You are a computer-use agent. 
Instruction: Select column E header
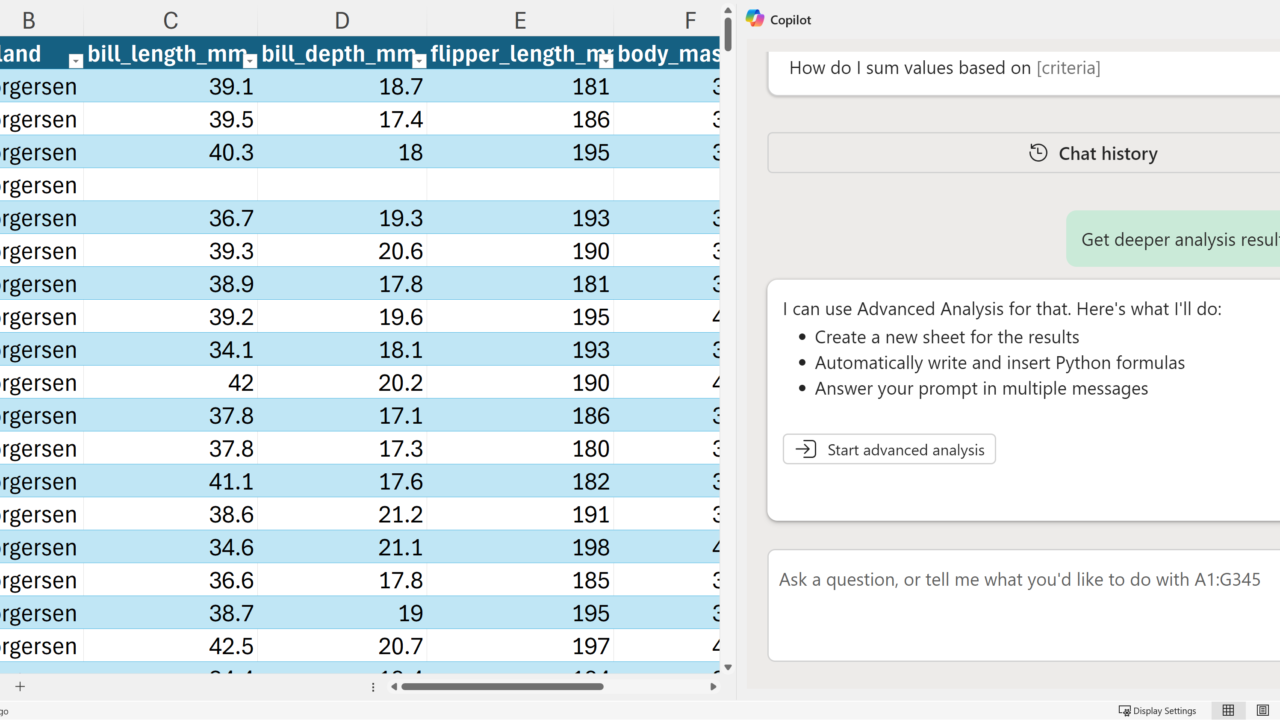coord(520,20)
